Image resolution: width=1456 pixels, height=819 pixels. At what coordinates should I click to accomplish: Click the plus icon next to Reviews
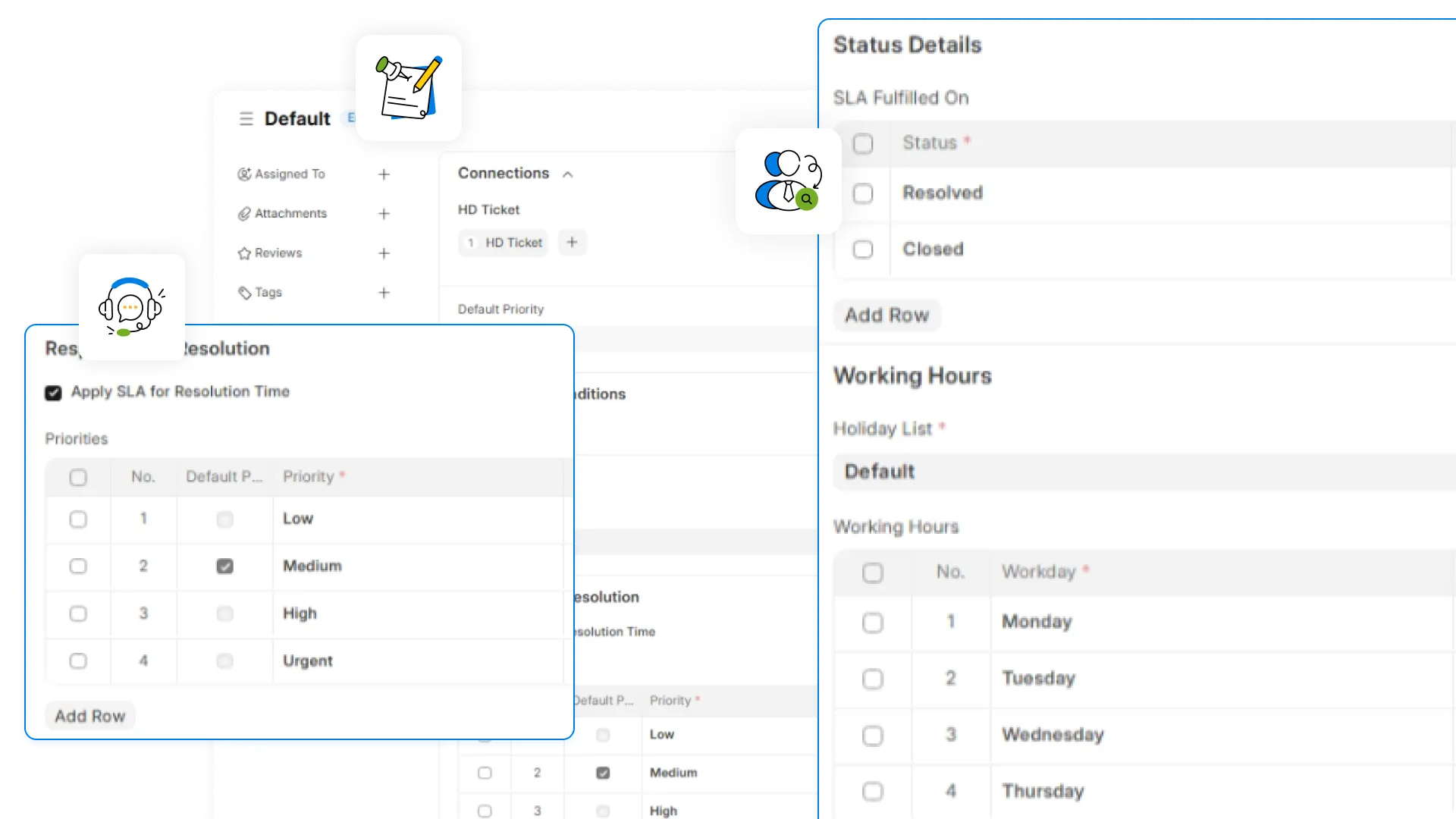point(384,253)
